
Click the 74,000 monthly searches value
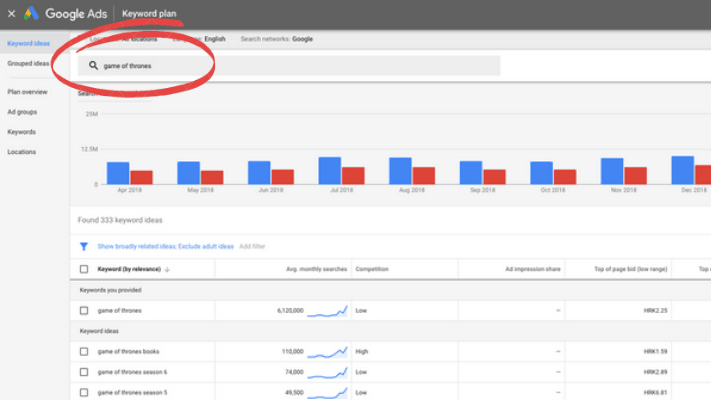294,372
